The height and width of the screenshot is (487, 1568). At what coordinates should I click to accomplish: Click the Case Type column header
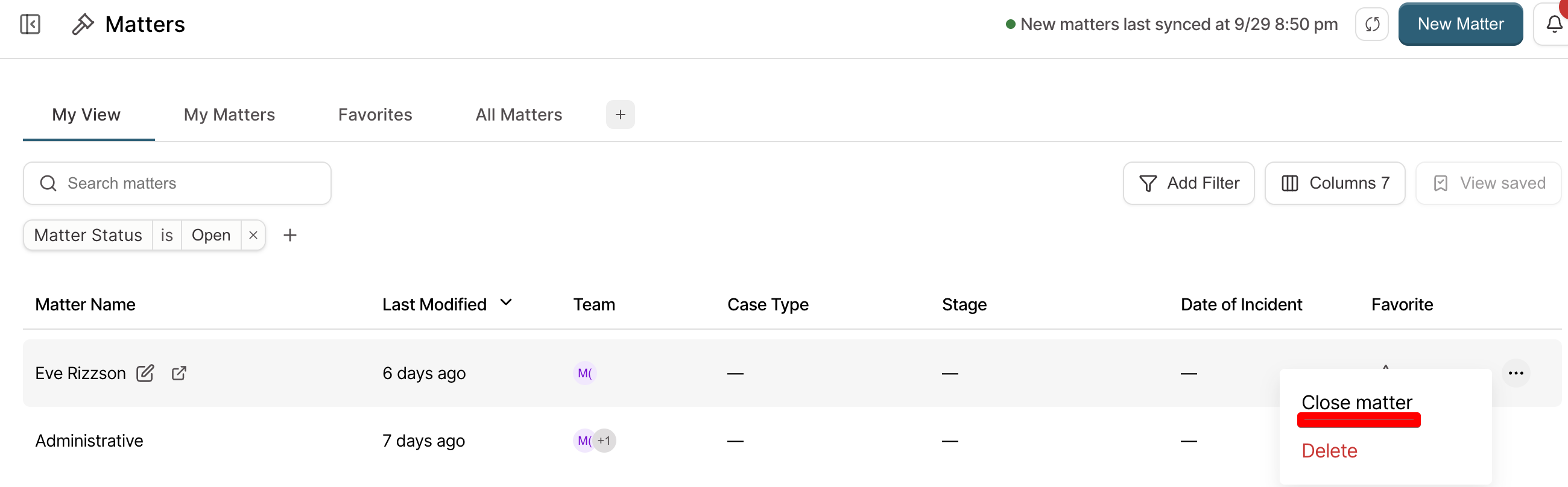click(768, 304)
